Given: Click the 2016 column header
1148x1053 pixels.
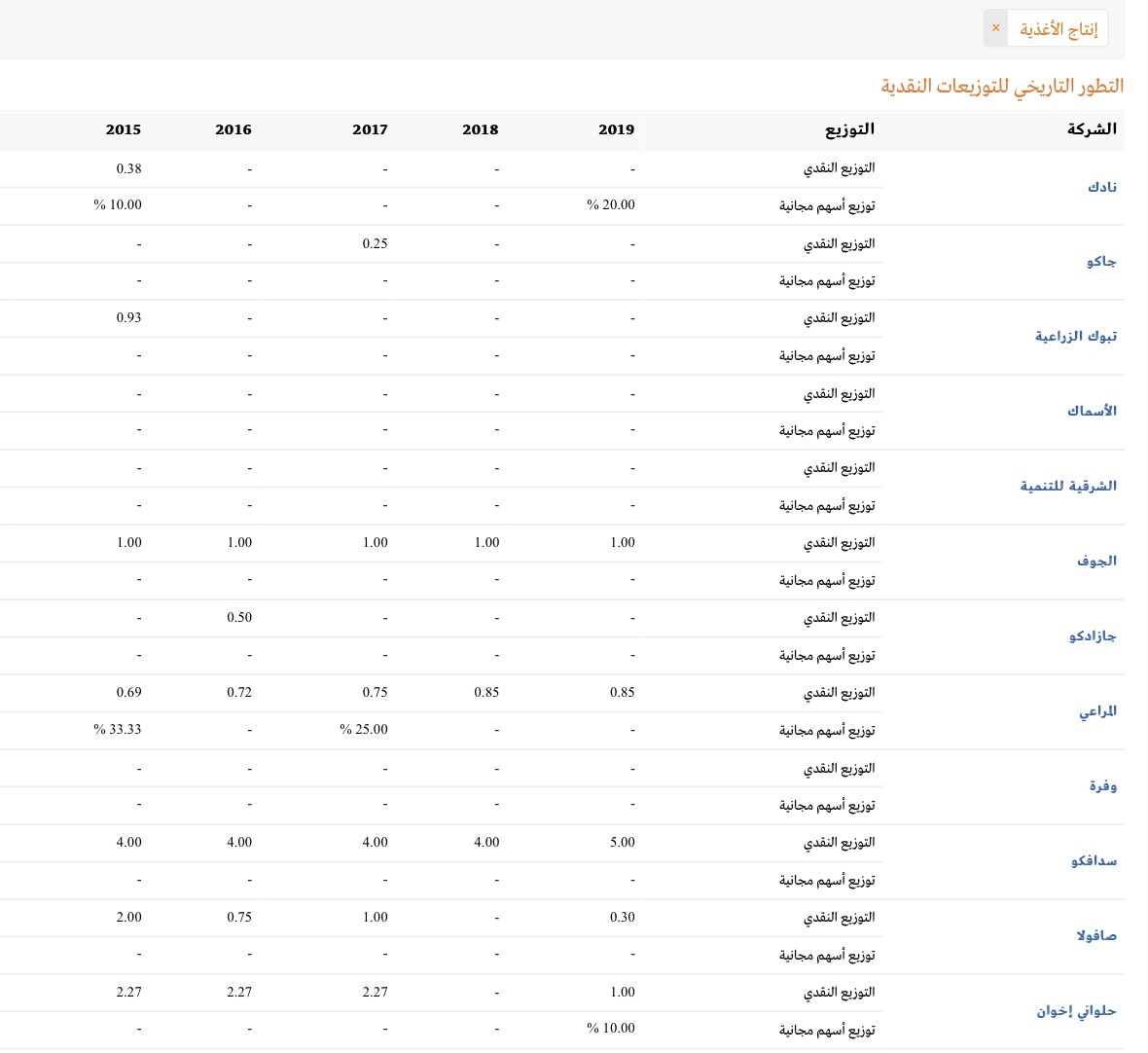Looking at the screenshot, I should pos(233,129).
